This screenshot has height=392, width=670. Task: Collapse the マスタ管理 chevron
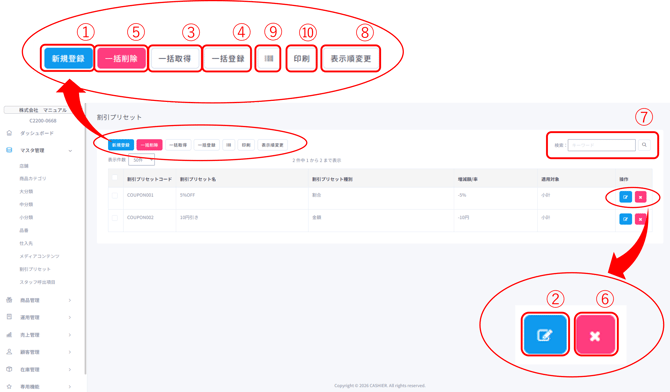click(x=70, y=150)
